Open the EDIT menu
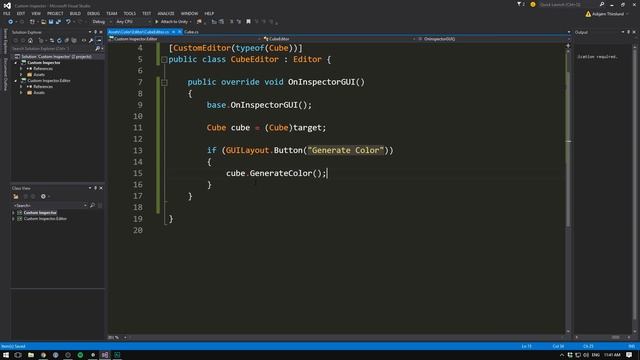 [x=21, y=13]
